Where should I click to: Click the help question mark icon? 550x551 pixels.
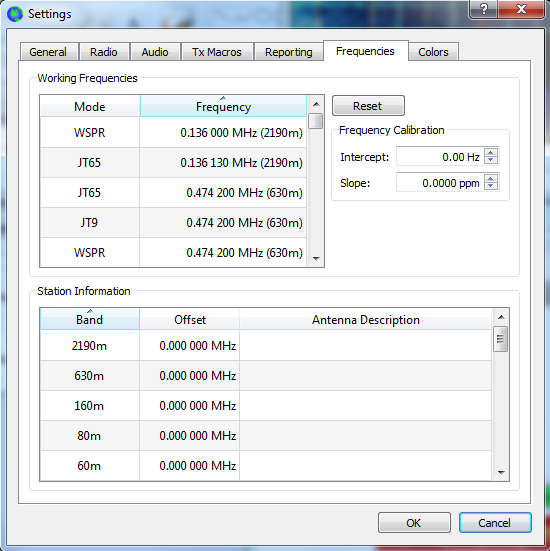click(484, 9)
